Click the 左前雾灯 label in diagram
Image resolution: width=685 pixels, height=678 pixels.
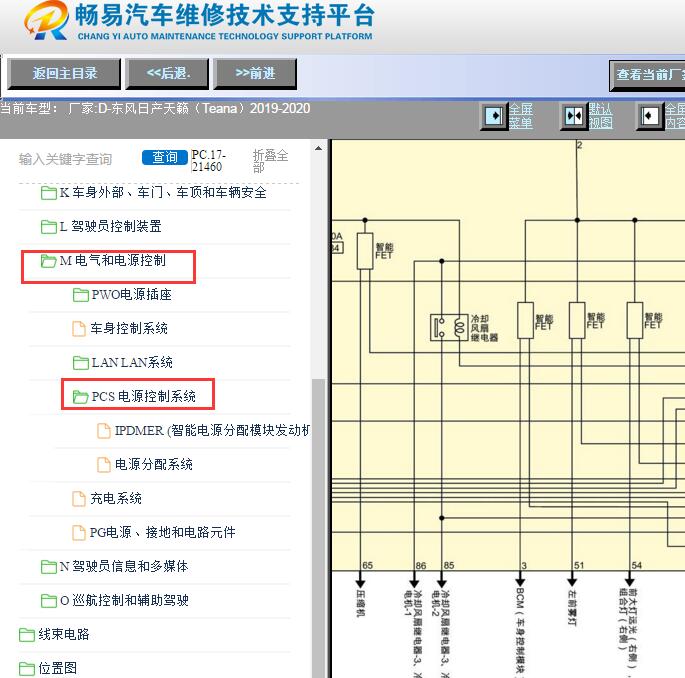tap(572, 608)
